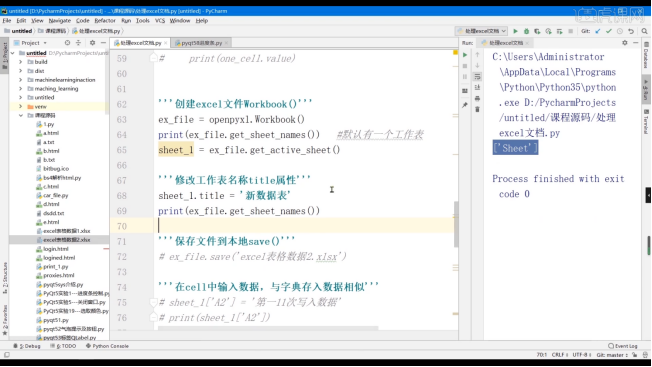Screen dimensions: 652x367
Task: Open the Refactor menu
Action: (x=105, y=20)
